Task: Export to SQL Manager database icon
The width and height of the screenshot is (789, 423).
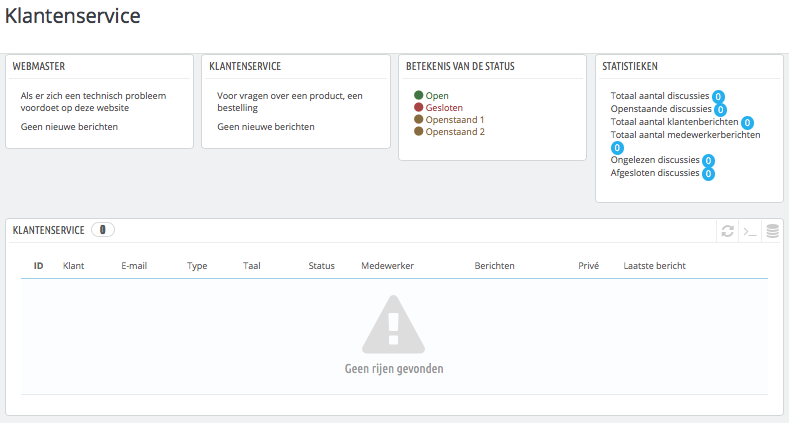Action: [x=772, y=231]
